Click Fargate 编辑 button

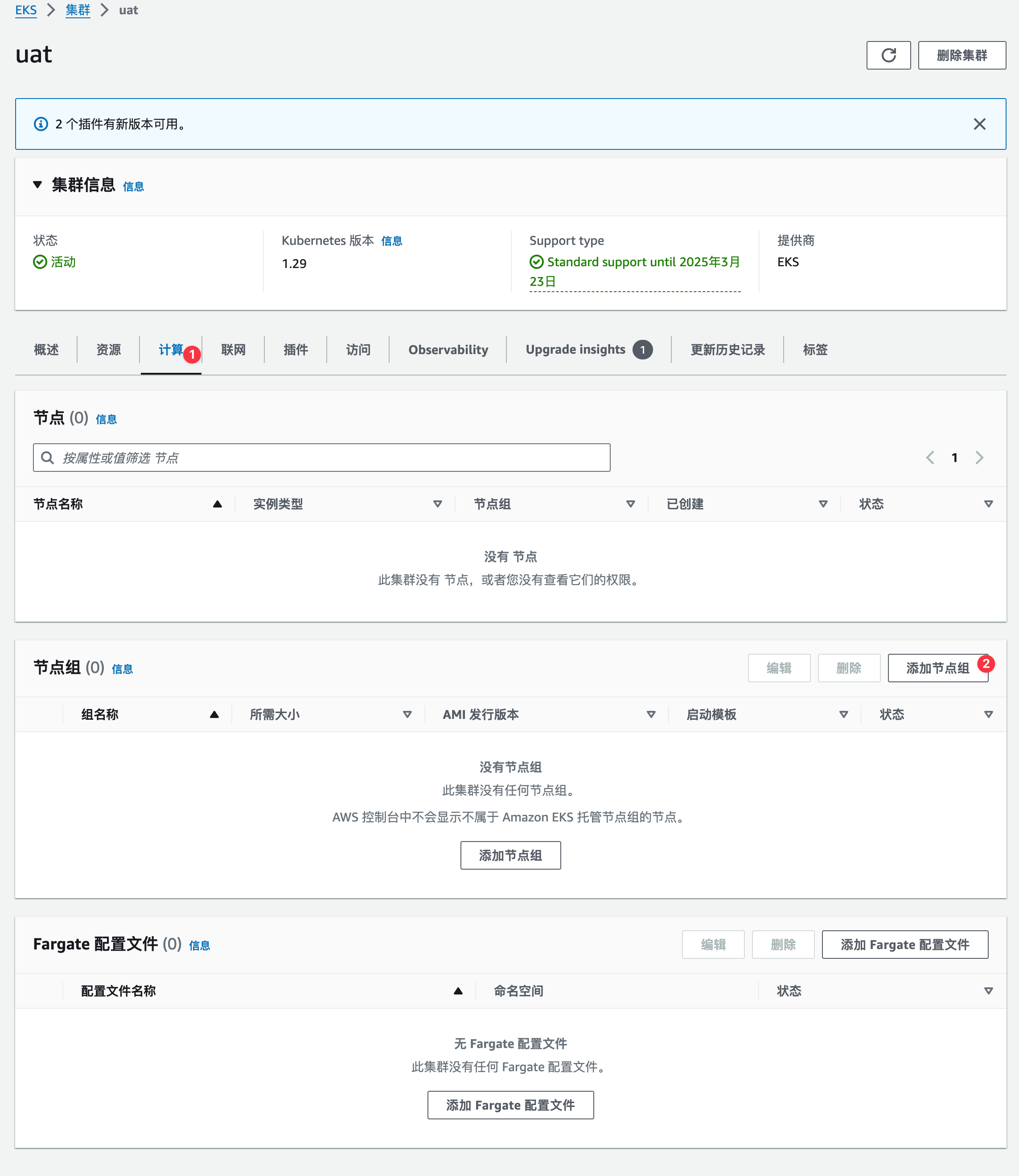(713, 945)
